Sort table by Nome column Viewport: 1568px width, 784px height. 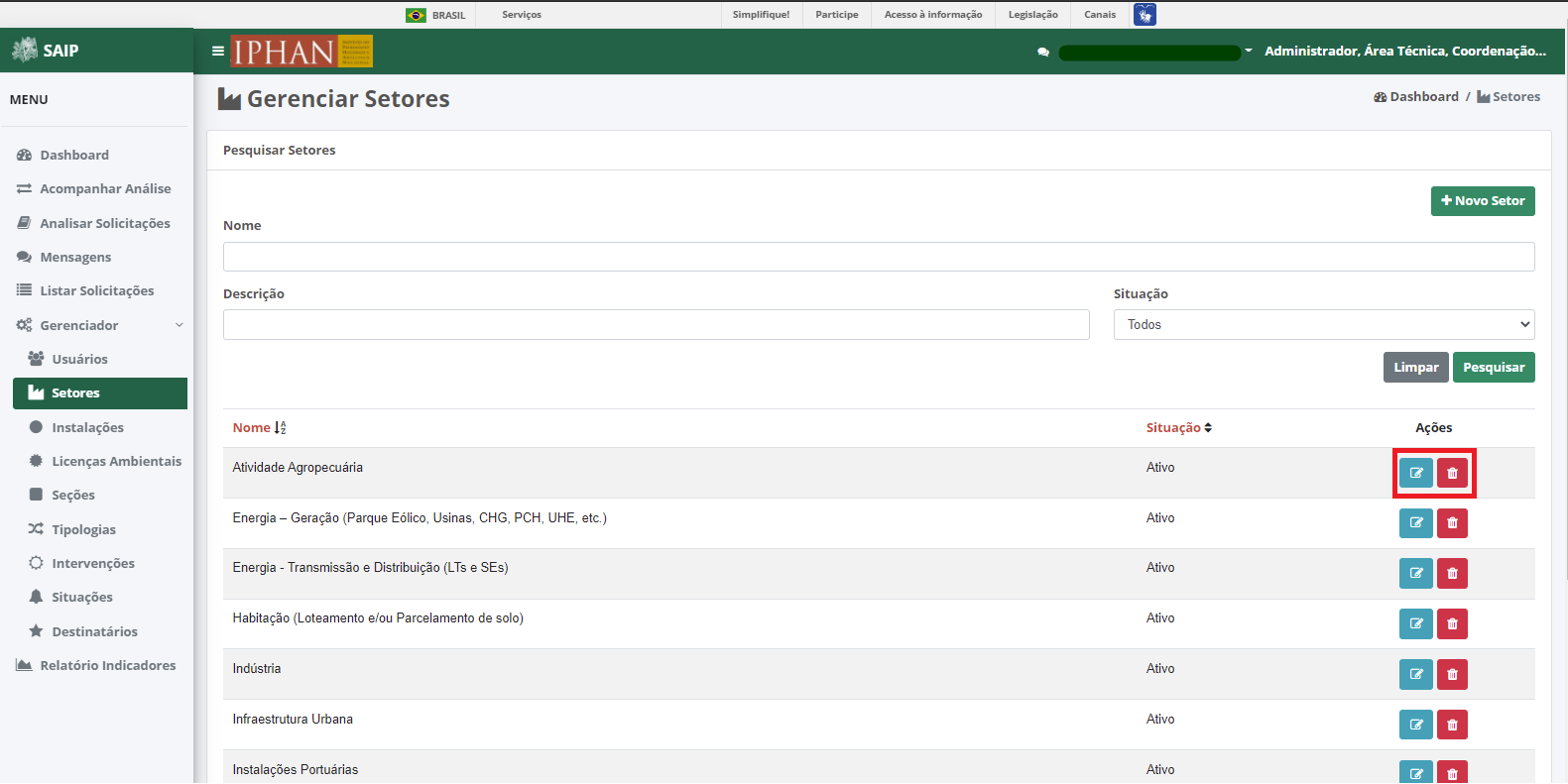(x=259, y=427)
